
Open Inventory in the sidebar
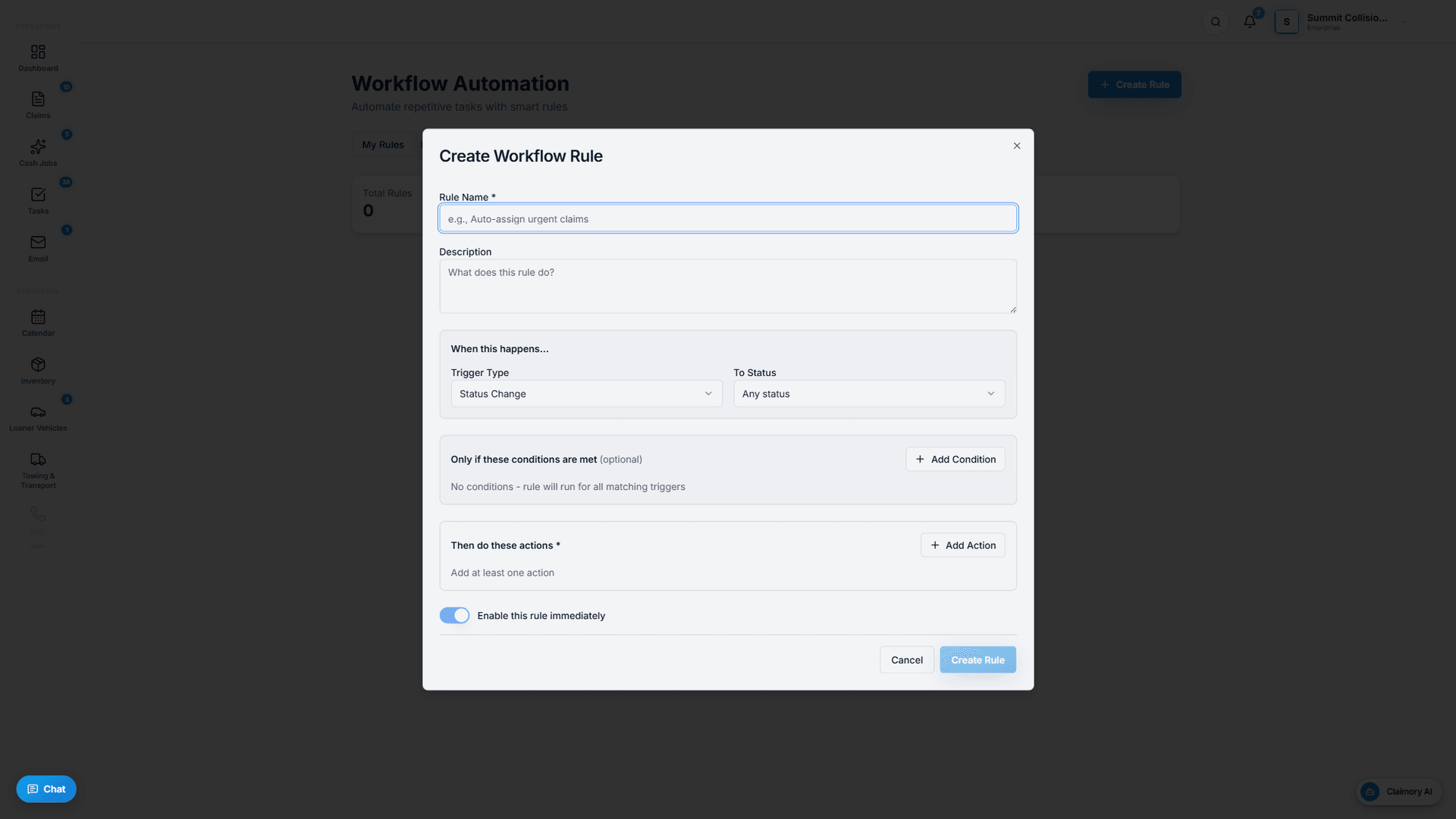(x=38, y=371)
